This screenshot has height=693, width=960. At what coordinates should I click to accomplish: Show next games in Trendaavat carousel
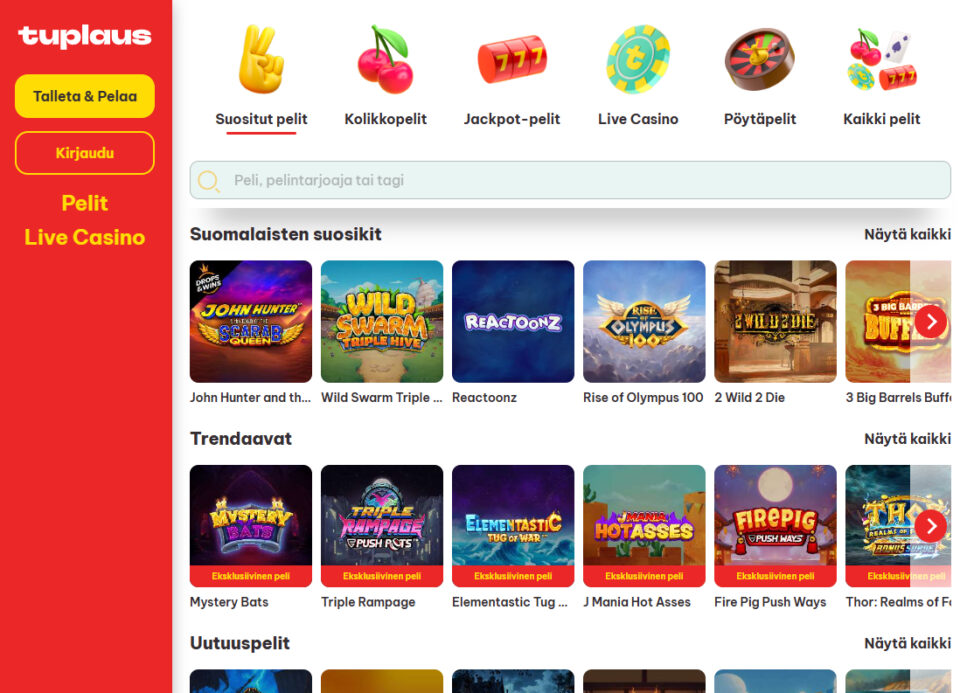[x=931, y=526]
